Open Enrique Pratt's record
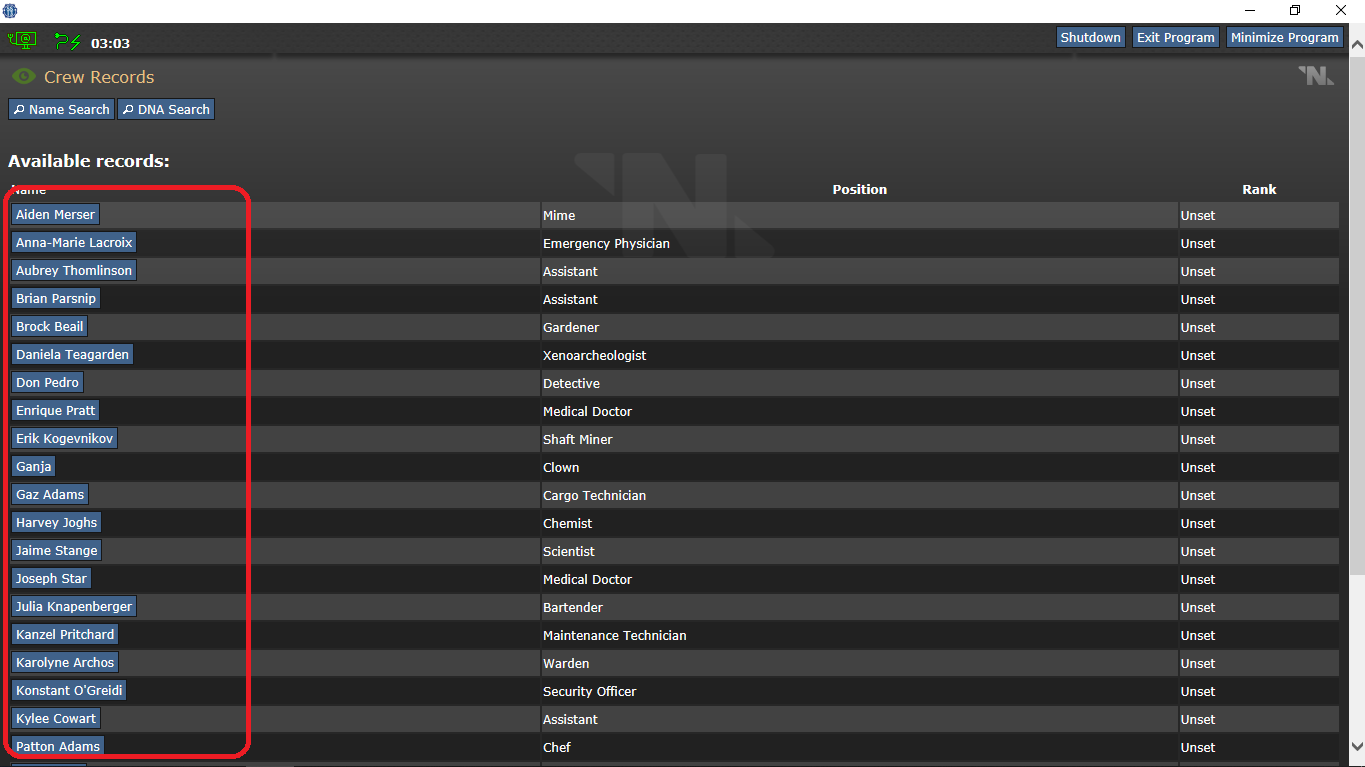The height and width of the screenshot is (767, 1365). [55, 410]
